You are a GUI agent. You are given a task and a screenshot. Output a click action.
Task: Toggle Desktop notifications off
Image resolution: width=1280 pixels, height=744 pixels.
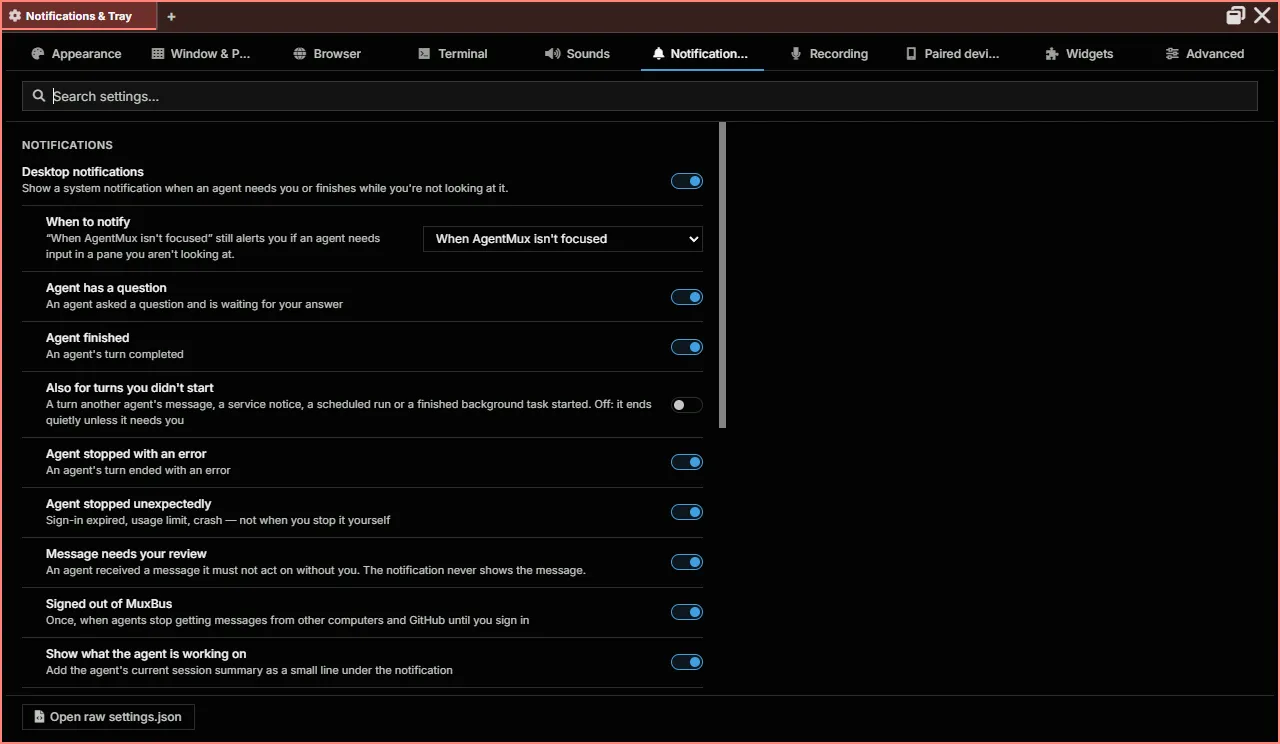687,181
